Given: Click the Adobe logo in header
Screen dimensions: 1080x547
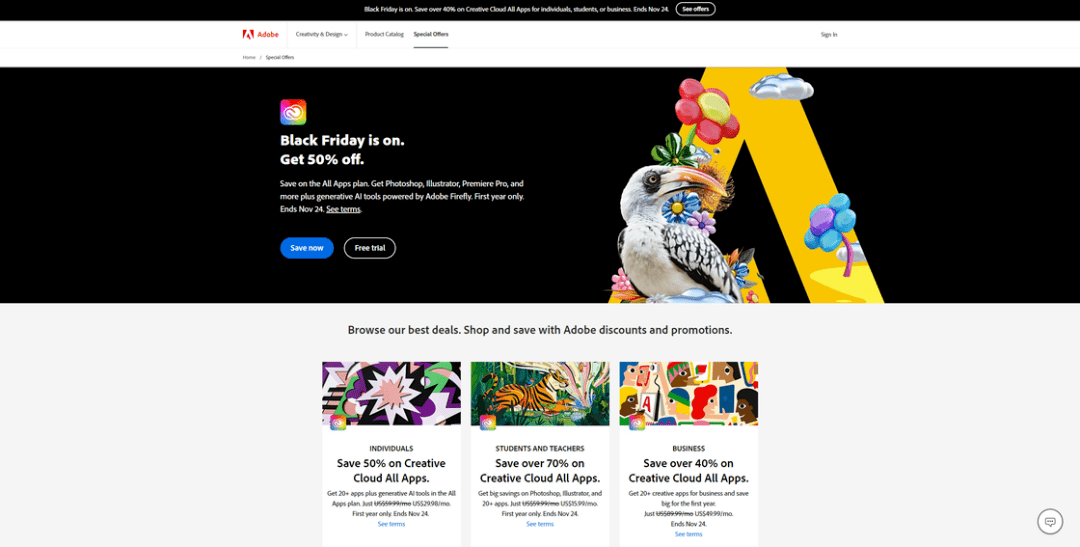Looking at the screenshot, I should coord(260,34).
